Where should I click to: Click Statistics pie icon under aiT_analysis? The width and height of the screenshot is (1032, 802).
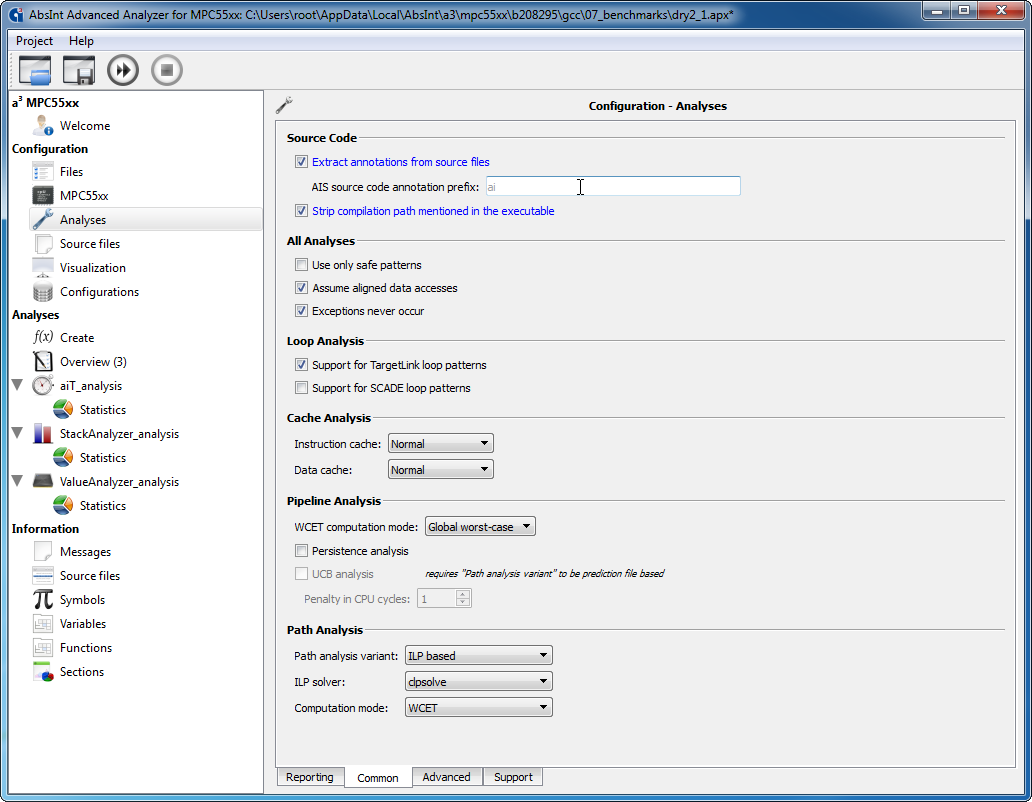coord(63,409)
